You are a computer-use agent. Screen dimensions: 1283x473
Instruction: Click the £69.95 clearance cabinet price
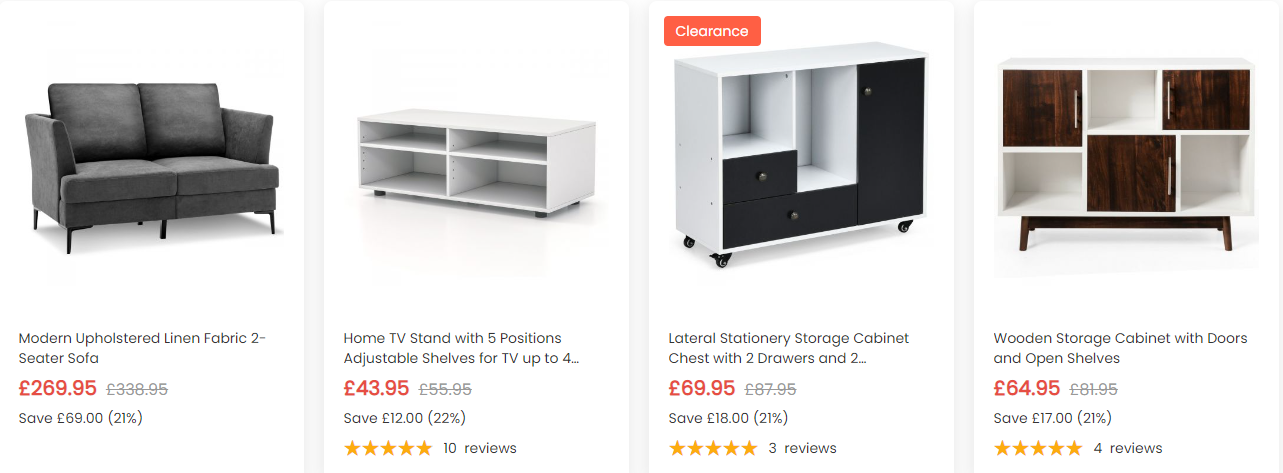pyautogui.click(x=701, y=388)
